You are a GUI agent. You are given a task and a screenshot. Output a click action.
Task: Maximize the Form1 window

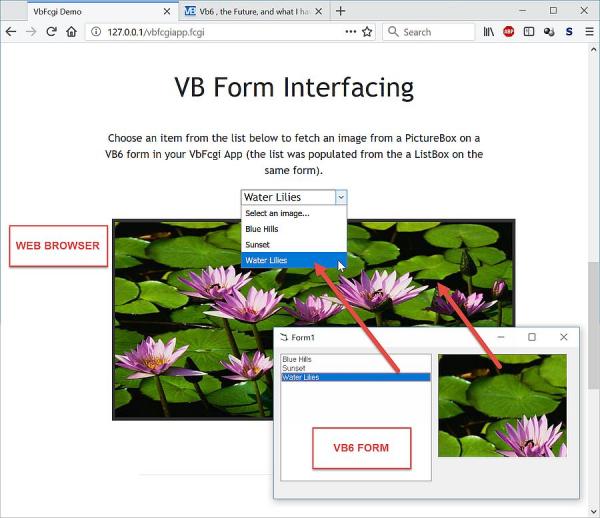click(x=532, y=337)
